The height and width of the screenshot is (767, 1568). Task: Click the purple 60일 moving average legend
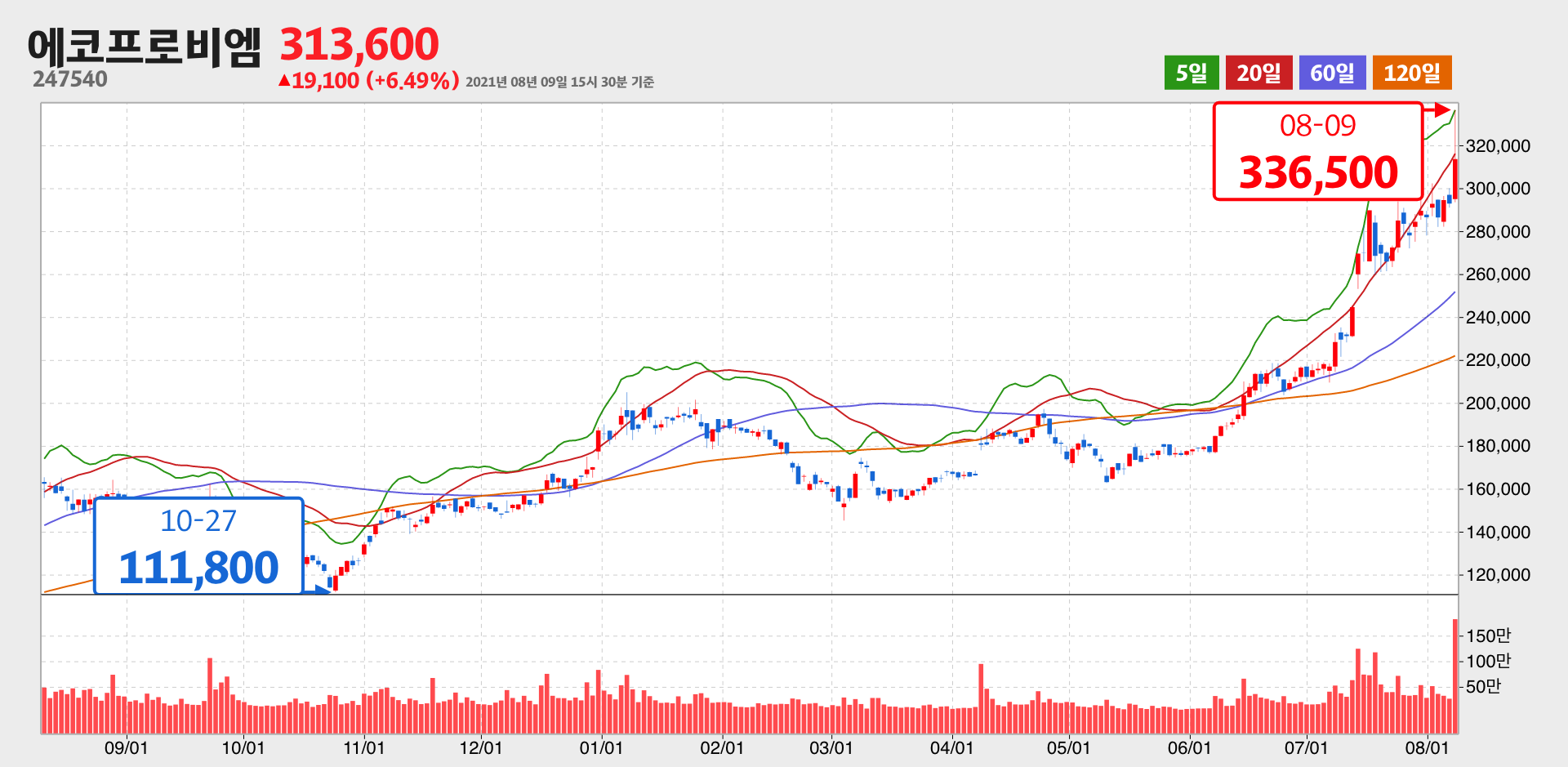(1332, 73)
